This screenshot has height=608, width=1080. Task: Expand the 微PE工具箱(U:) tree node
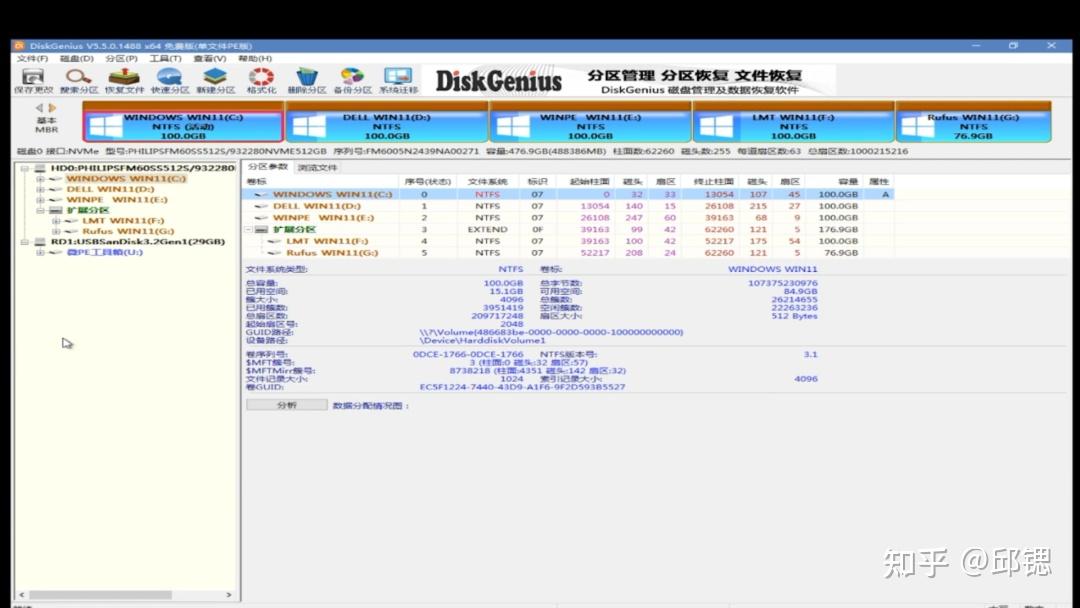coord(40,252)
